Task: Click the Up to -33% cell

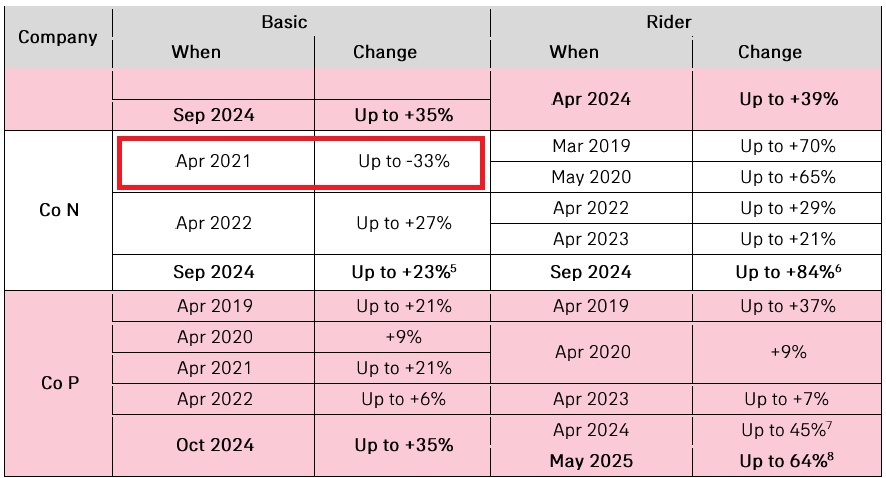Action: click(404, 160)
